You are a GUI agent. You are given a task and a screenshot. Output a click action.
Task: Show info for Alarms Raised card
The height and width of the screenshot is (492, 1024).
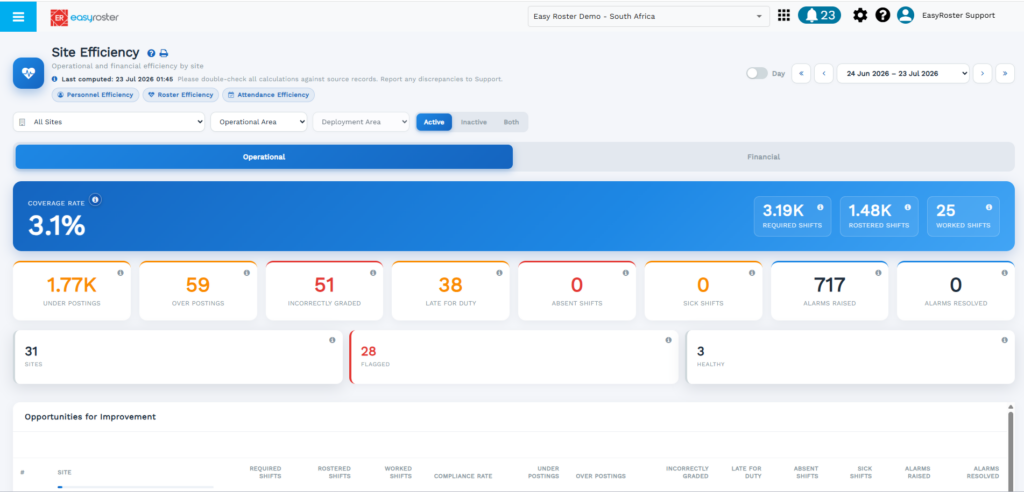878,273
